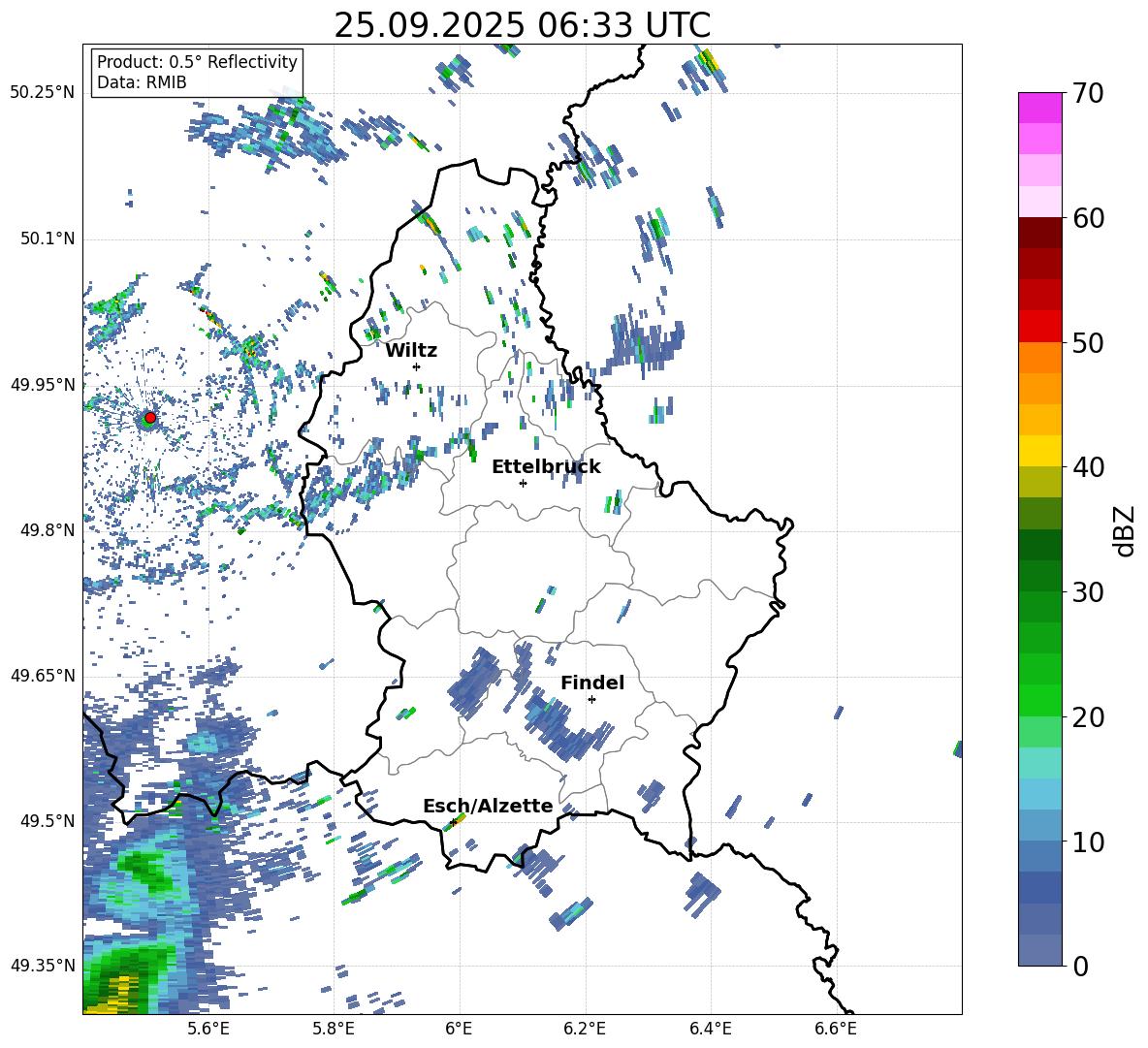
Task: Click the 6.4°E longitude label
Action: [710, 1029]
